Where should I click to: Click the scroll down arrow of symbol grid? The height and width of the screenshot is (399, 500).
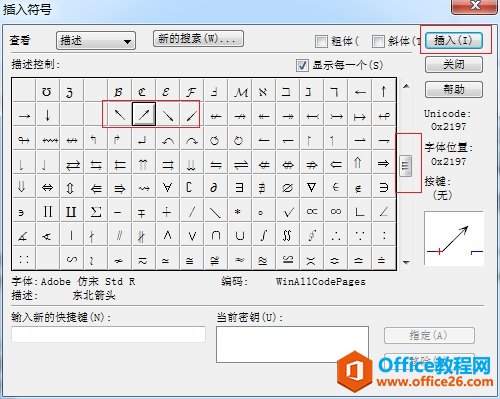[406, 262]
